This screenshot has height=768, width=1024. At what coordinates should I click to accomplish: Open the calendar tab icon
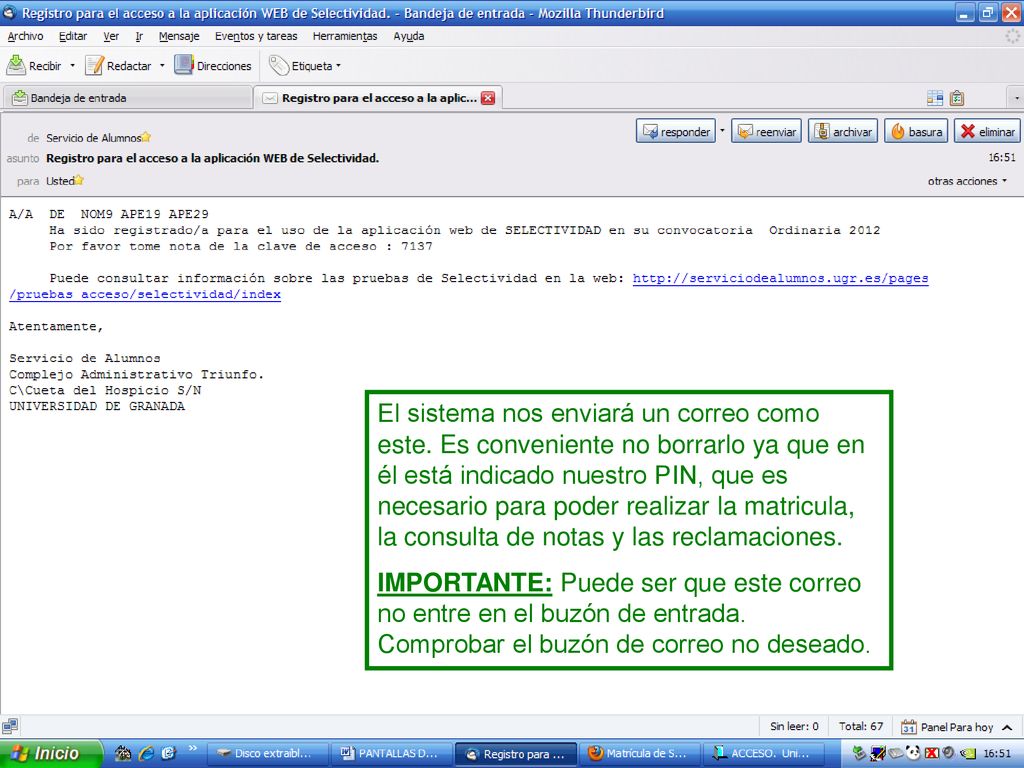[935, 98]
